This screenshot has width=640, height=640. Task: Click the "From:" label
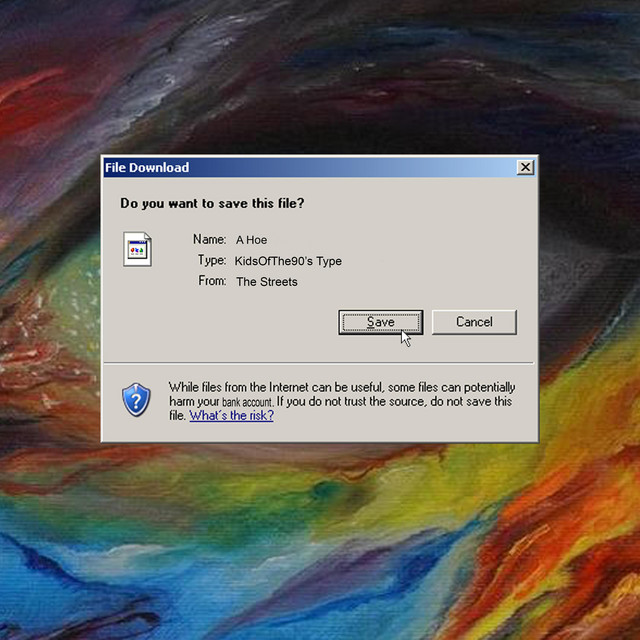click(x=212, y=281)
